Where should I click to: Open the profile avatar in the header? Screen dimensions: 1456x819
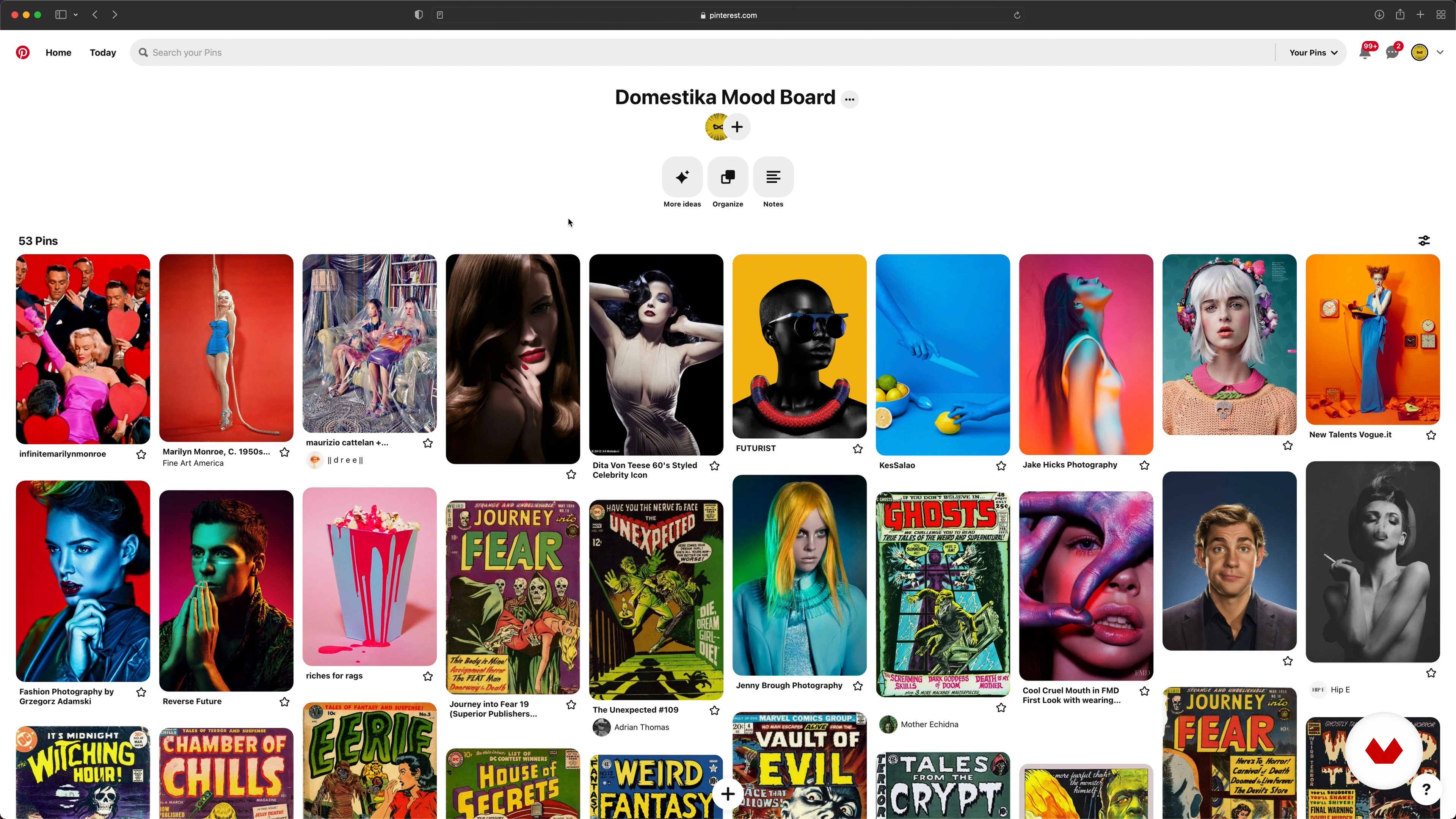tap(1419, 53)
